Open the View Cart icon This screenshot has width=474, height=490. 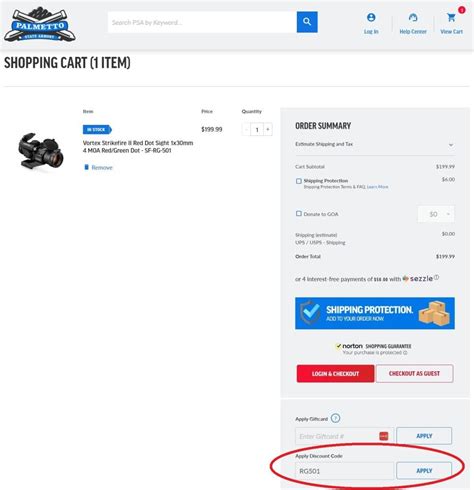pos(451,17)
